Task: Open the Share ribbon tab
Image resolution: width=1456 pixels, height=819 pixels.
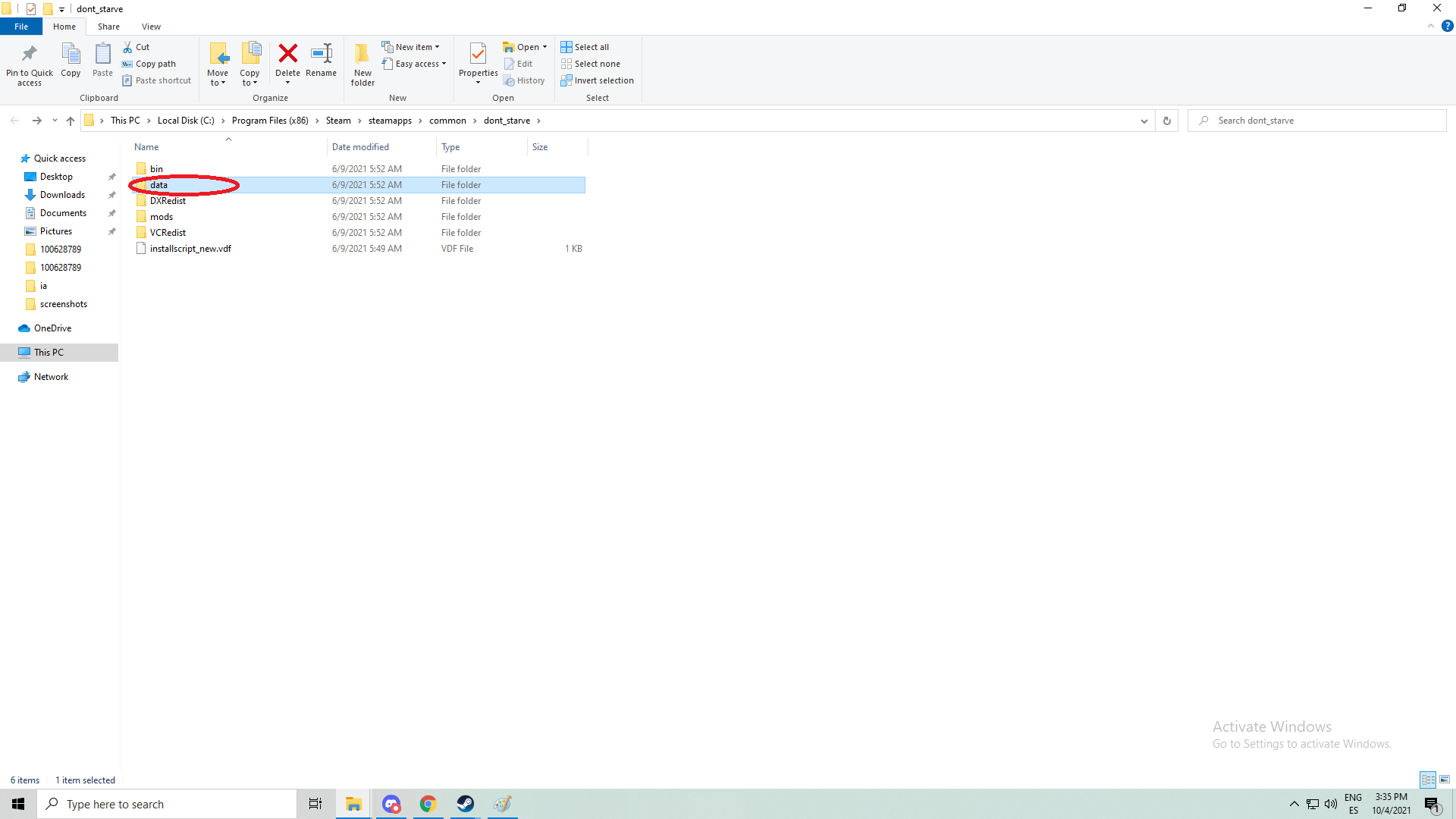Action: point(108,27)
